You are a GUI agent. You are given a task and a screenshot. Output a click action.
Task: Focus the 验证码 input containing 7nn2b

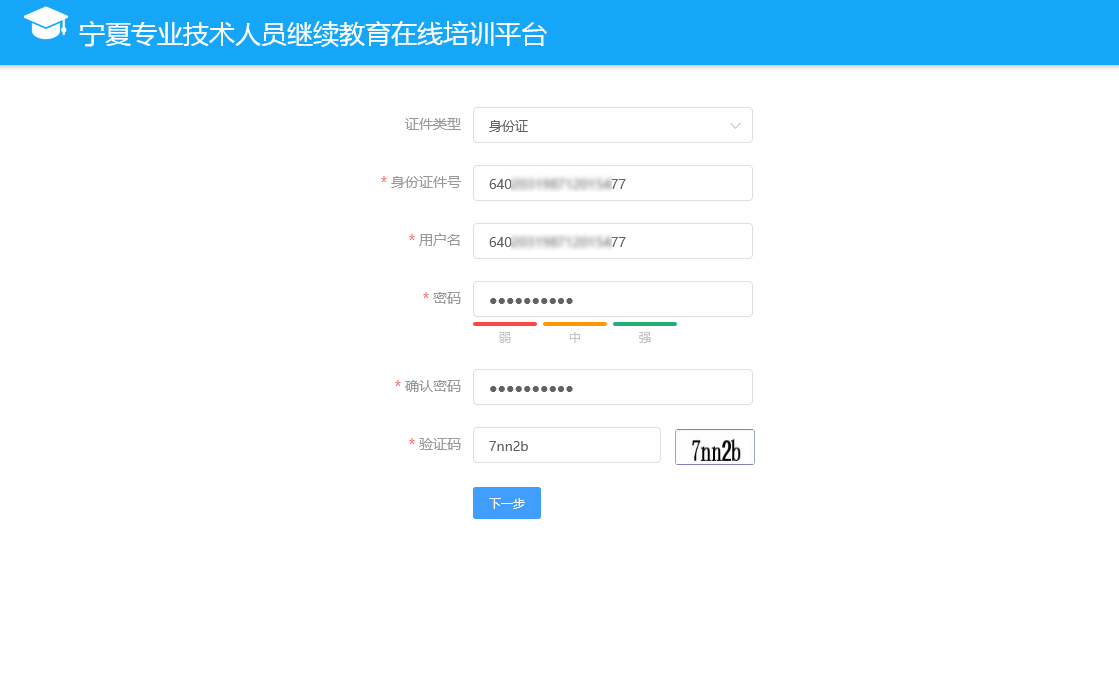tap(567, 445)
